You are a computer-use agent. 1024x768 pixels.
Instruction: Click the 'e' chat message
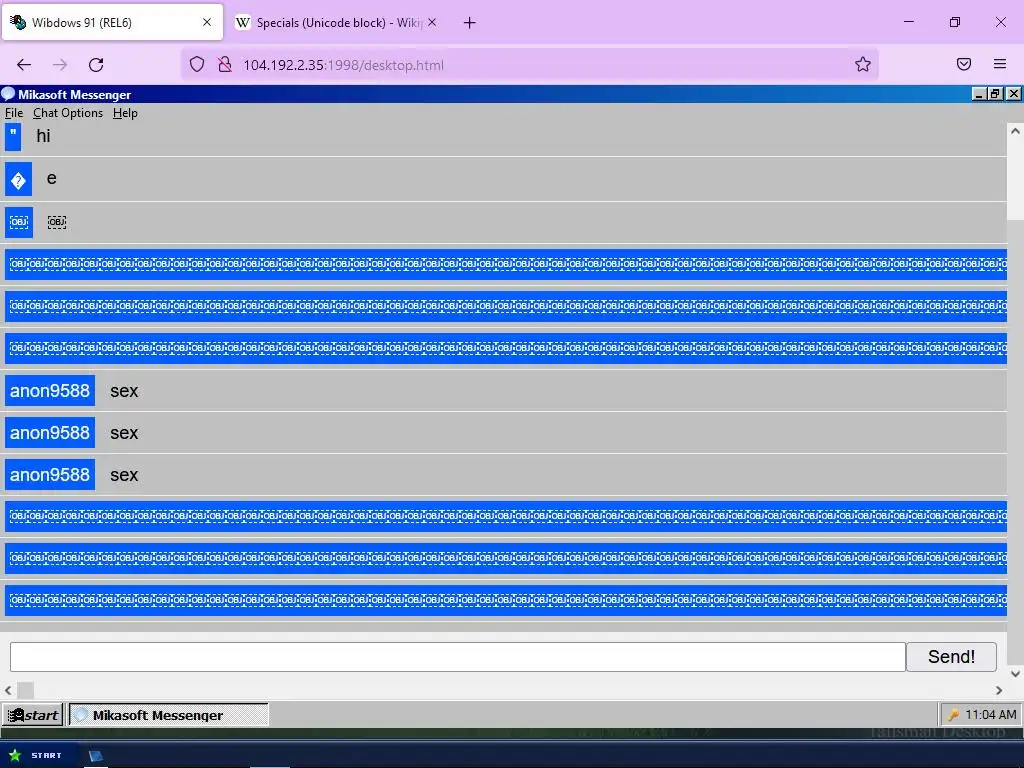52,178
